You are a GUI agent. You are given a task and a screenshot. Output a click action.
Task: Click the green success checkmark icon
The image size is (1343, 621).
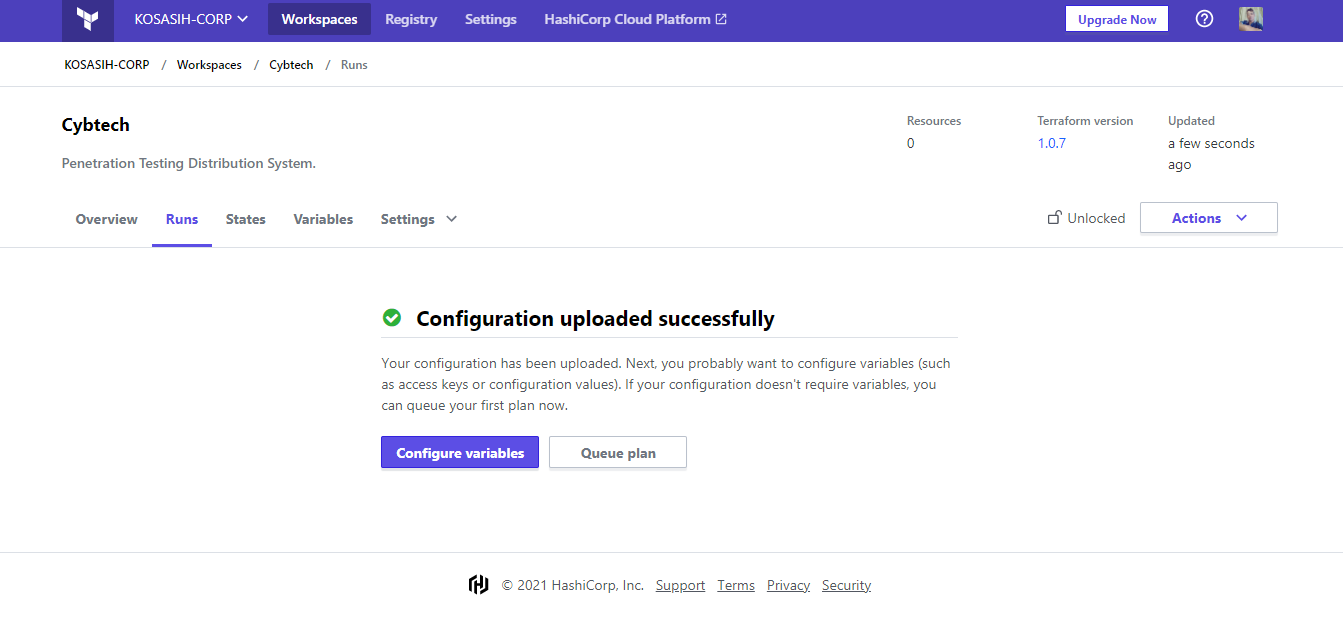(x=392, y=318)
